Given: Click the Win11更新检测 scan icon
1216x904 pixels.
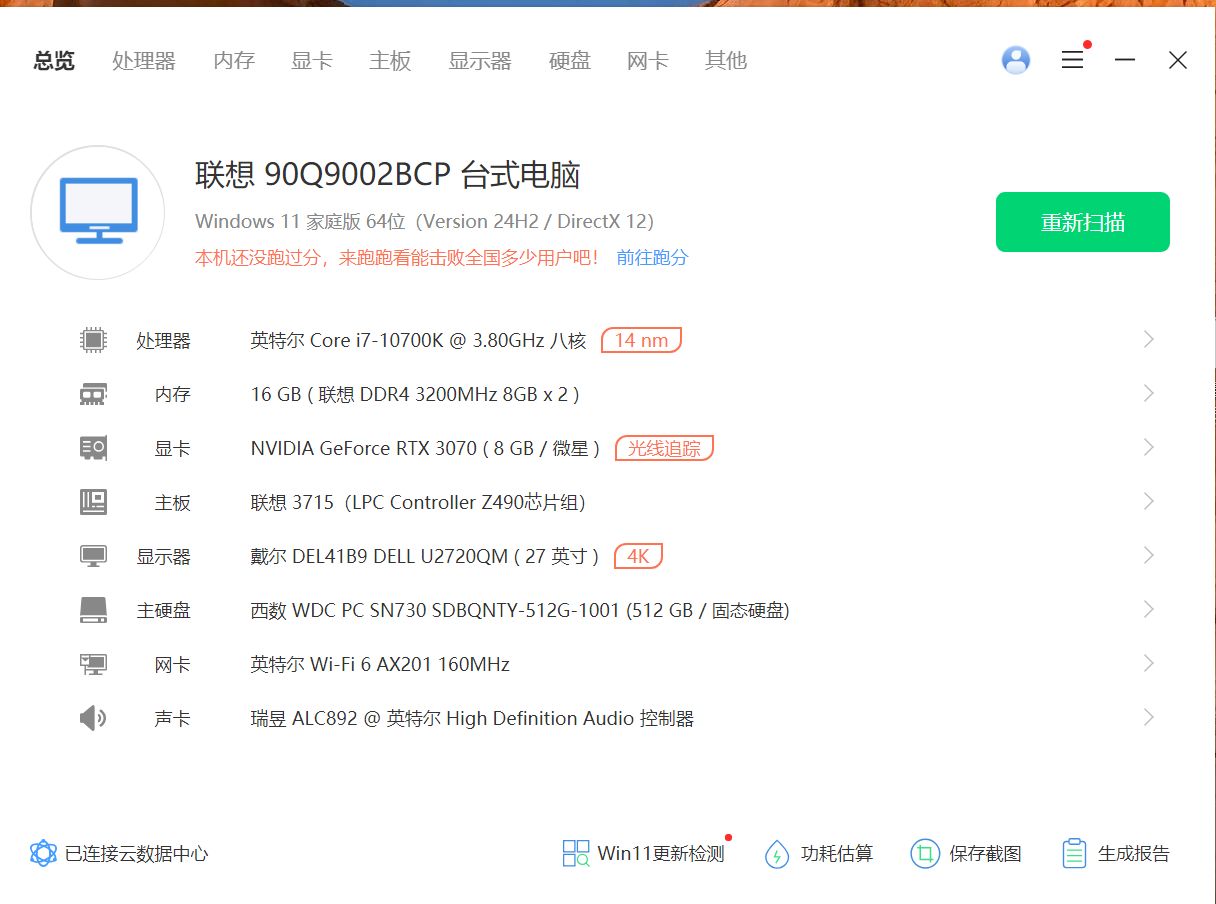Looking at the screenshot, I should [x=576, y=853].
